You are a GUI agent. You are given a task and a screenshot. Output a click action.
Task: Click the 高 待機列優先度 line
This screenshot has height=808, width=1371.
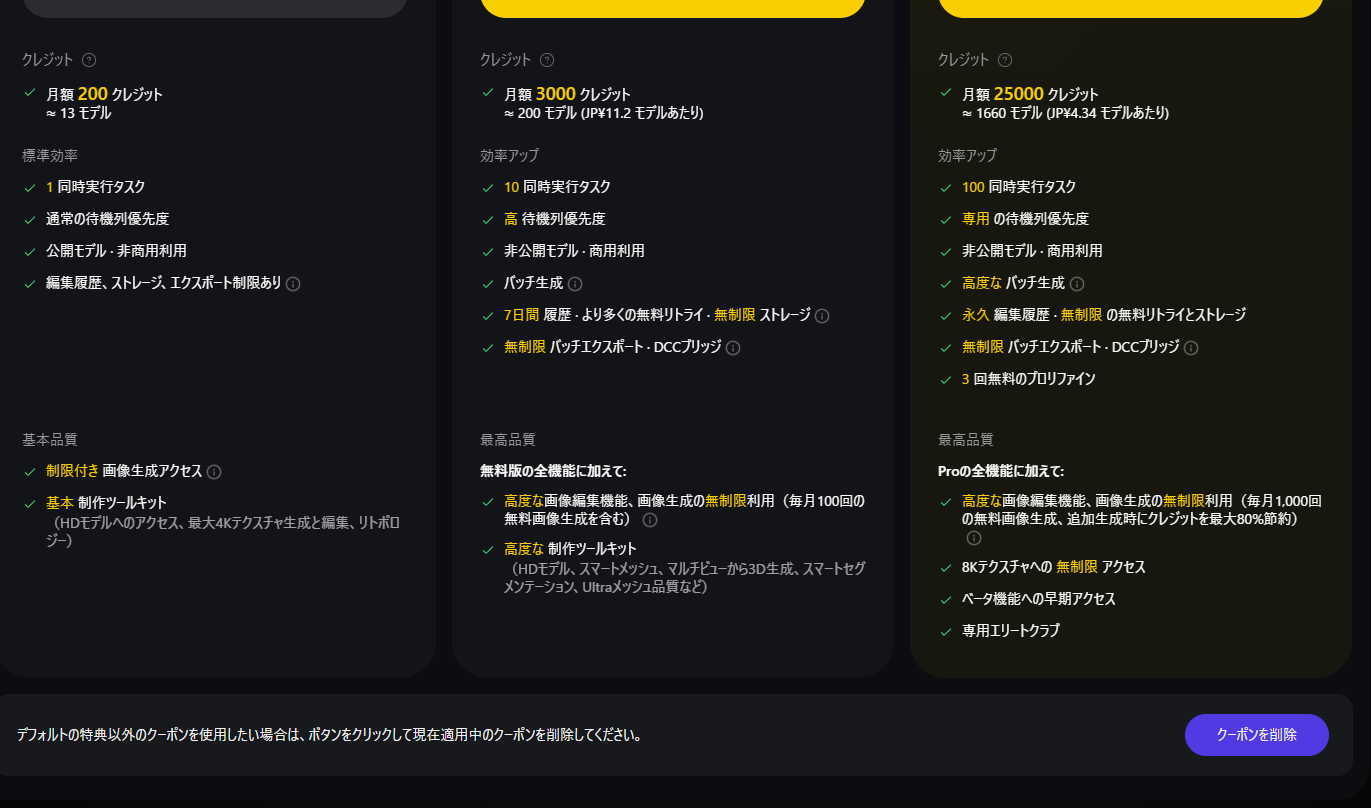coord(554,219)
